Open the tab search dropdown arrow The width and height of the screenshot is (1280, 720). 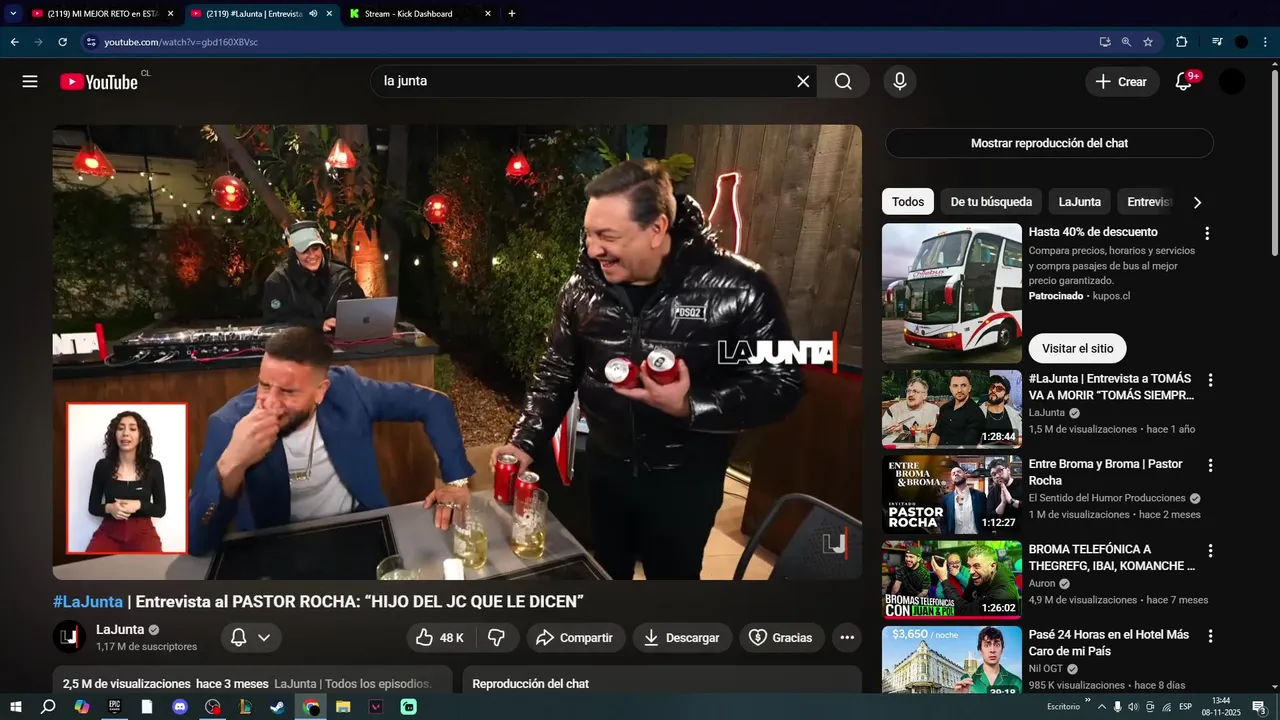pyautogui.click(x=13, y=14)
